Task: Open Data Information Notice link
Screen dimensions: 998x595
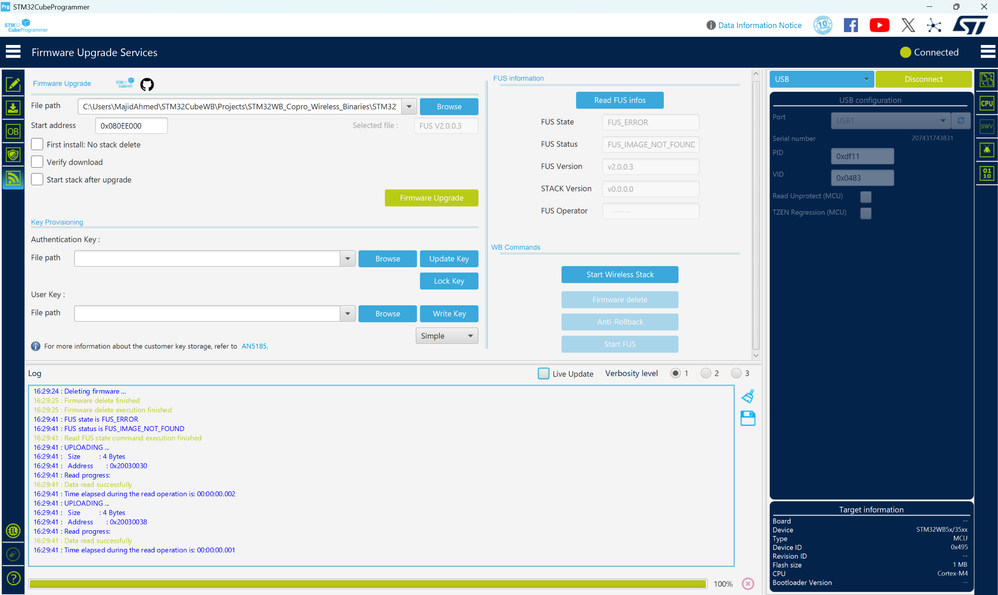Action: pos(759,25)
